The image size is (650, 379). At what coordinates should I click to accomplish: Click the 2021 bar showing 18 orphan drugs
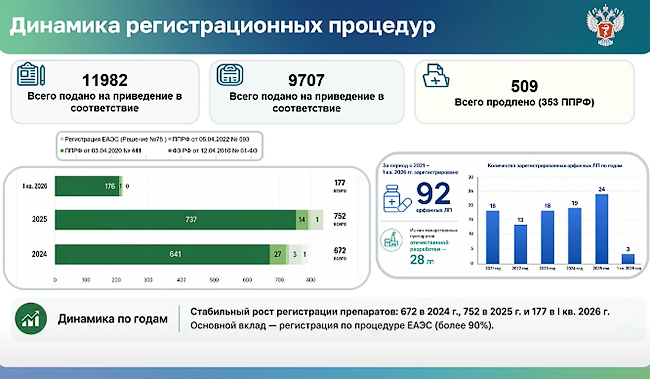492,237
